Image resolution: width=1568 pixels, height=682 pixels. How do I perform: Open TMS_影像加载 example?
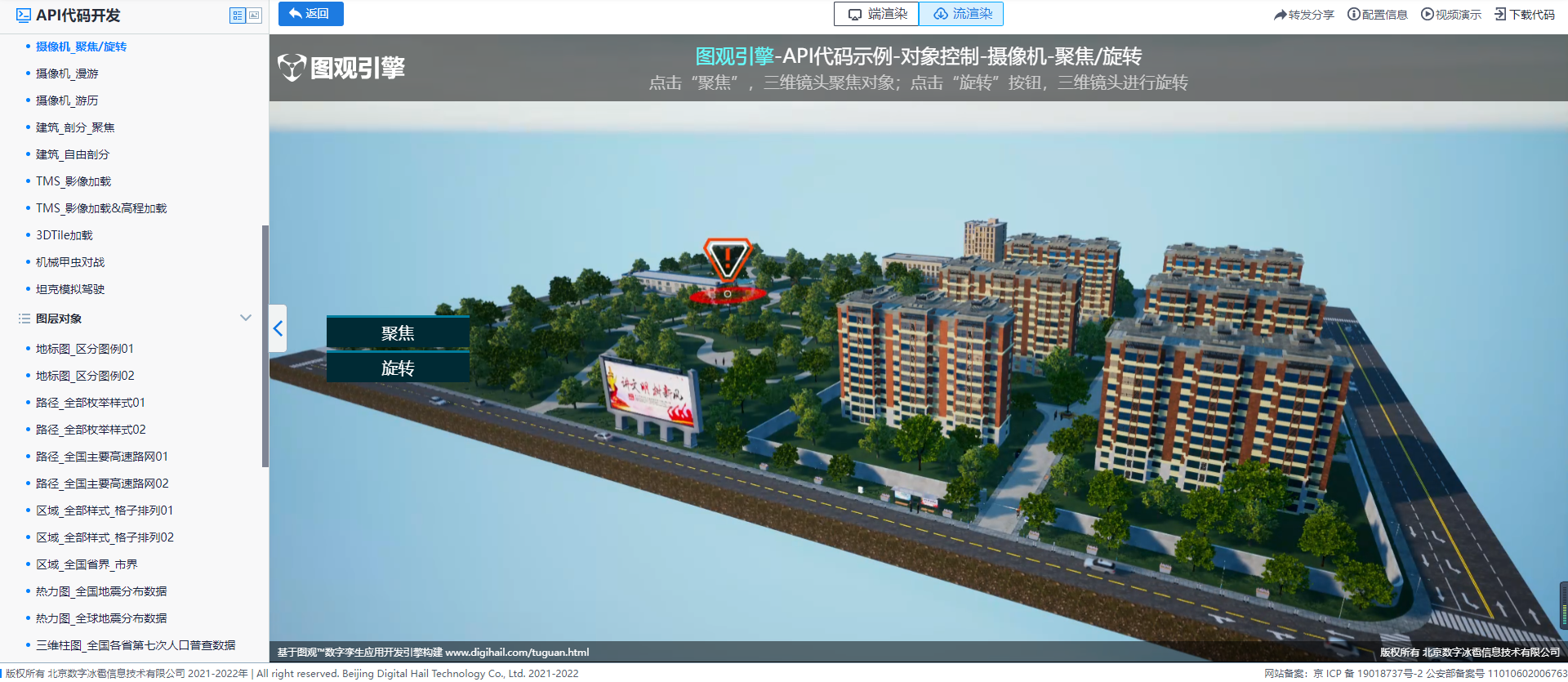click(x=73, y=181)
